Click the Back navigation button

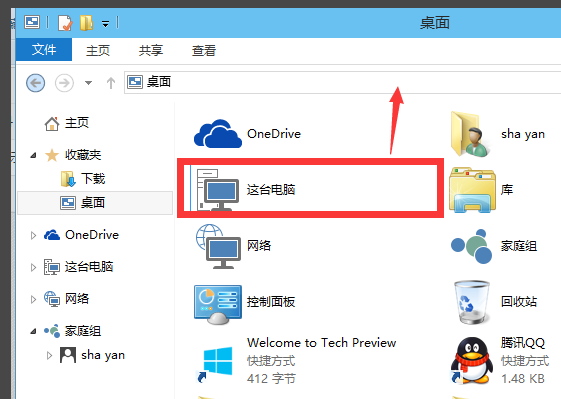pos(35,83)
